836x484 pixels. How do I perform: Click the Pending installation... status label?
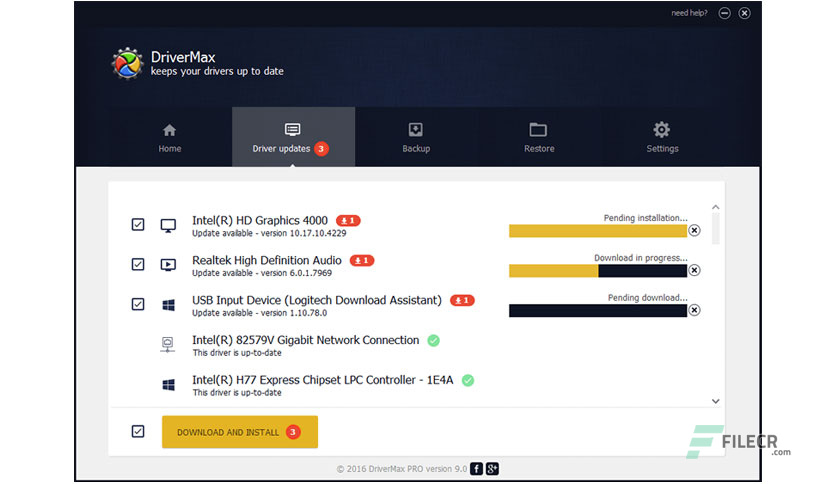tap(646, 218)
